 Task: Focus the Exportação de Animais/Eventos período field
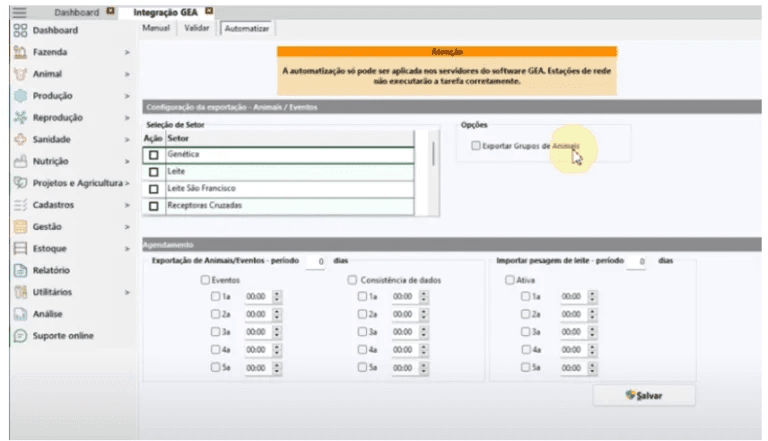coord(316,261)
